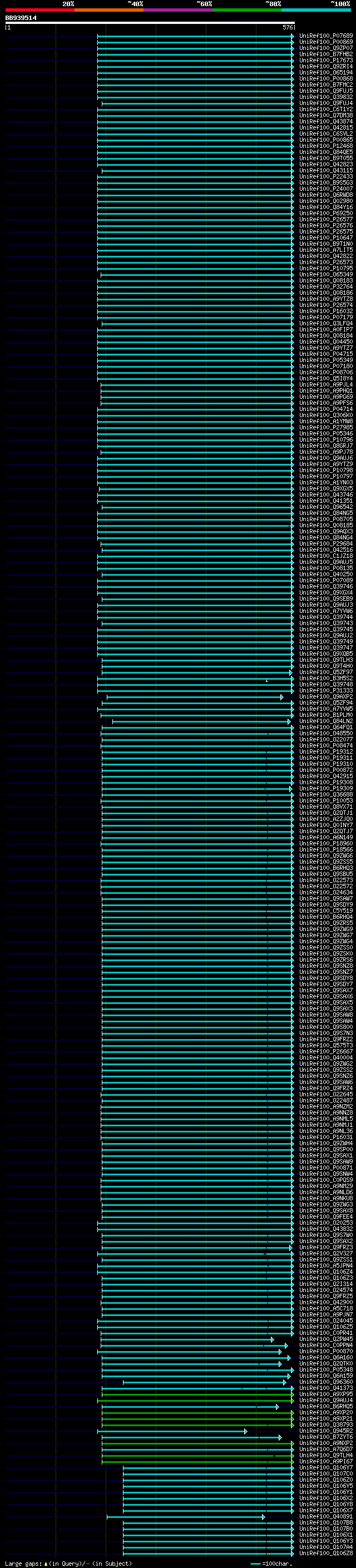Click alignment bar for UniRef100_P07689
Viewport: 356px width, 1568px height.
(195, 36)
